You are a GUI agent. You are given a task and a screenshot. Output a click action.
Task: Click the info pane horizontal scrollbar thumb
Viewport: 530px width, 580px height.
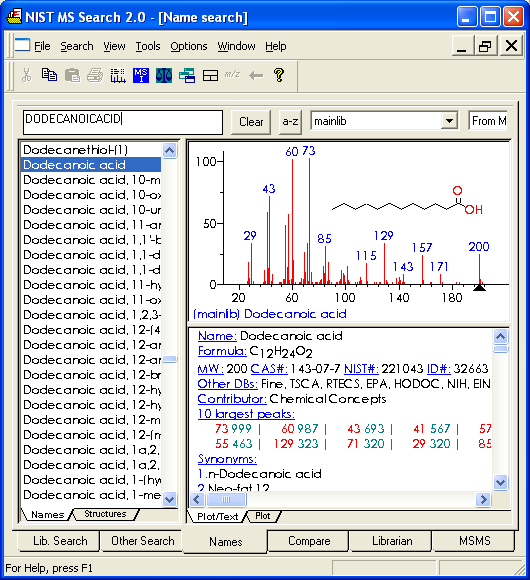pyautogui.click(x=226, y=499)
